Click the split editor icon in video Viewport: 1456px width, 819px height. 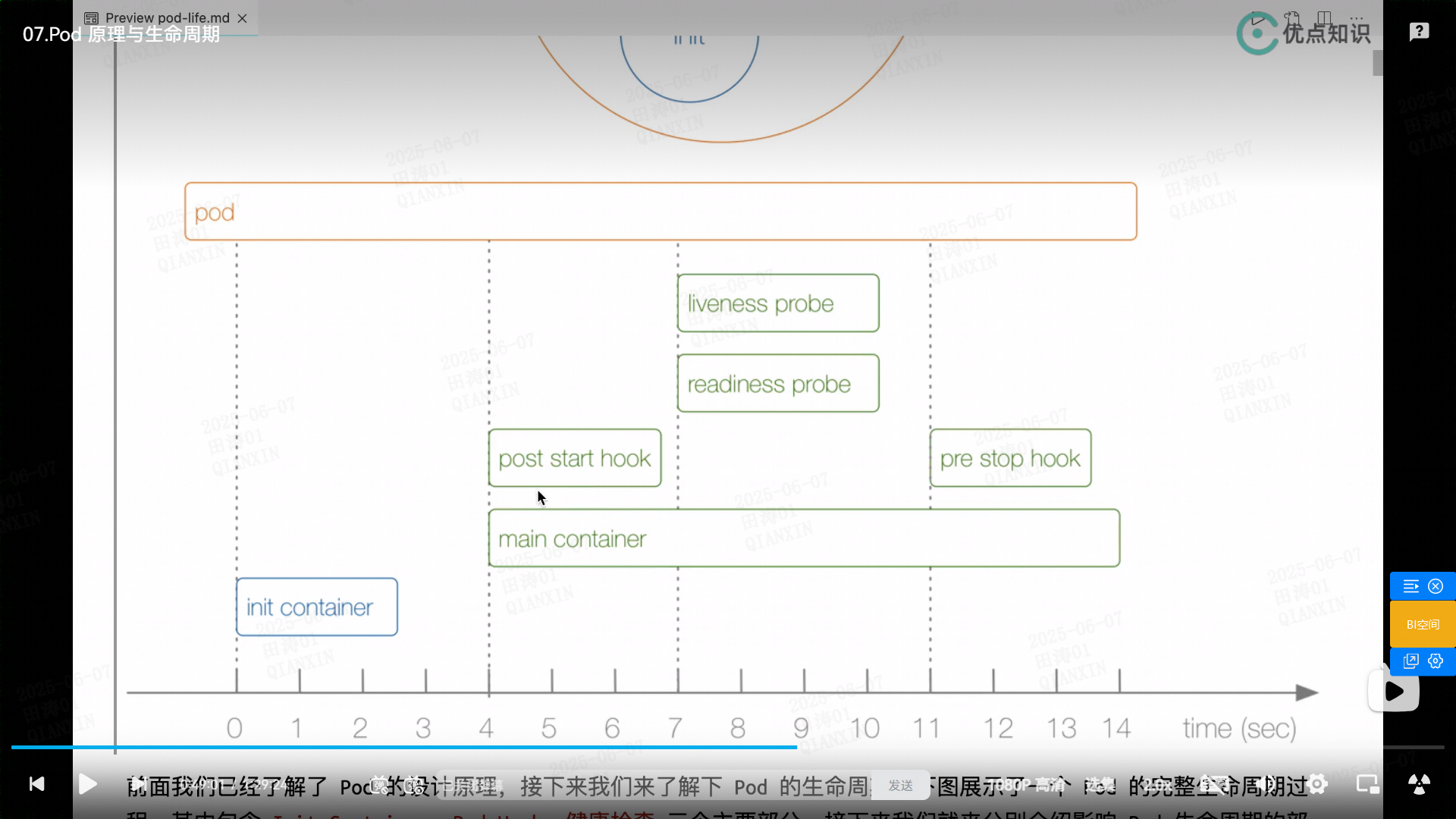click(1324, 17)
